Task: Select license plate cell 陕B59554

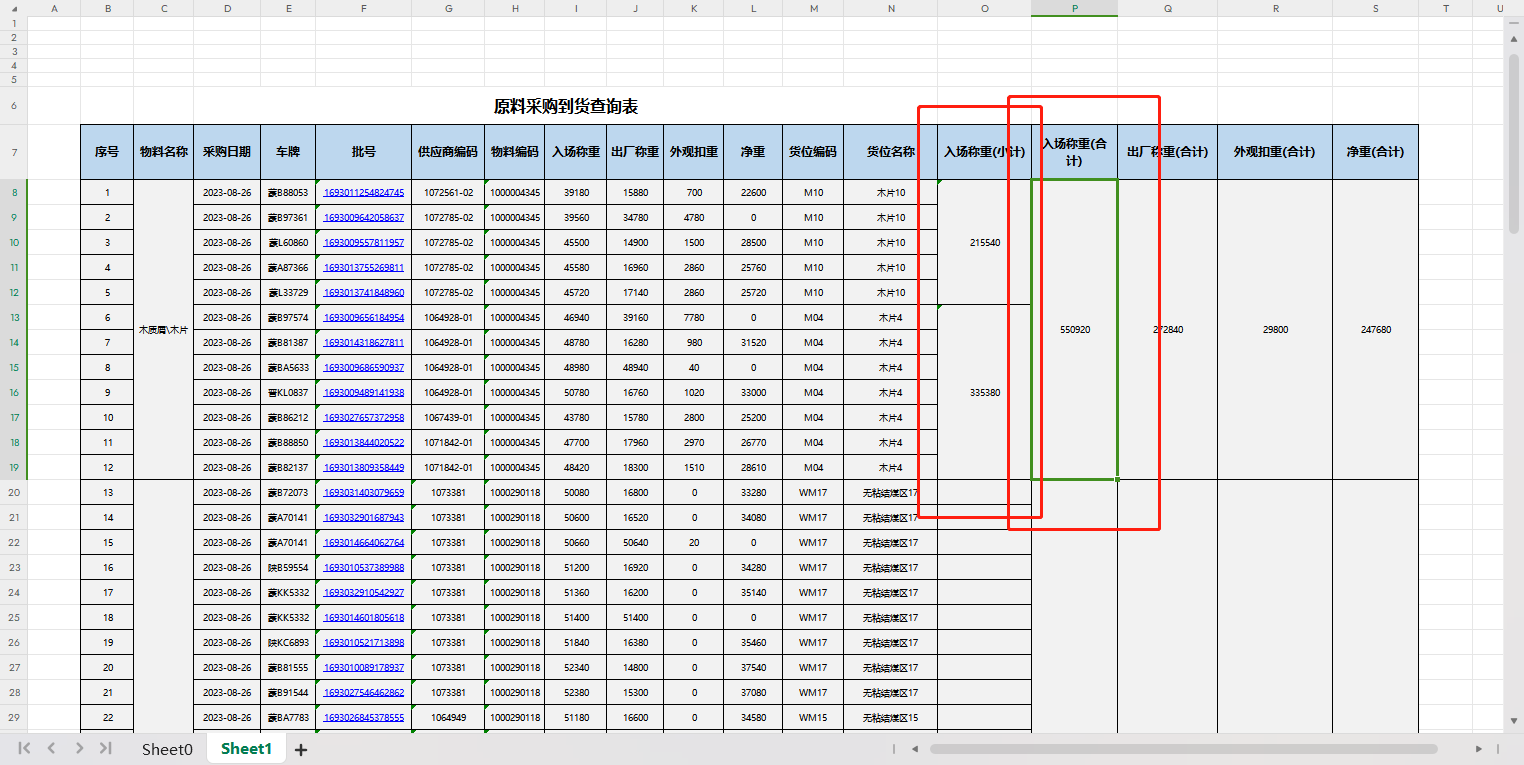Action: pos(288,567)
